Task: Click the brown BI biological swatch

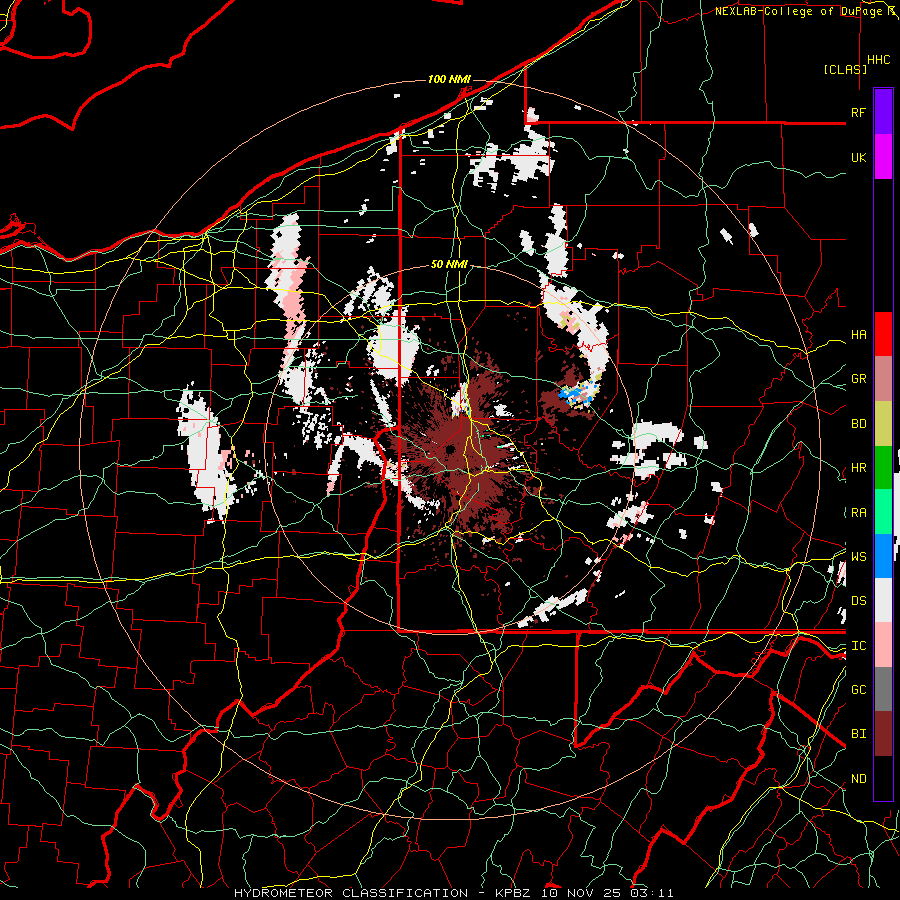Action: (x=883, y=734)
